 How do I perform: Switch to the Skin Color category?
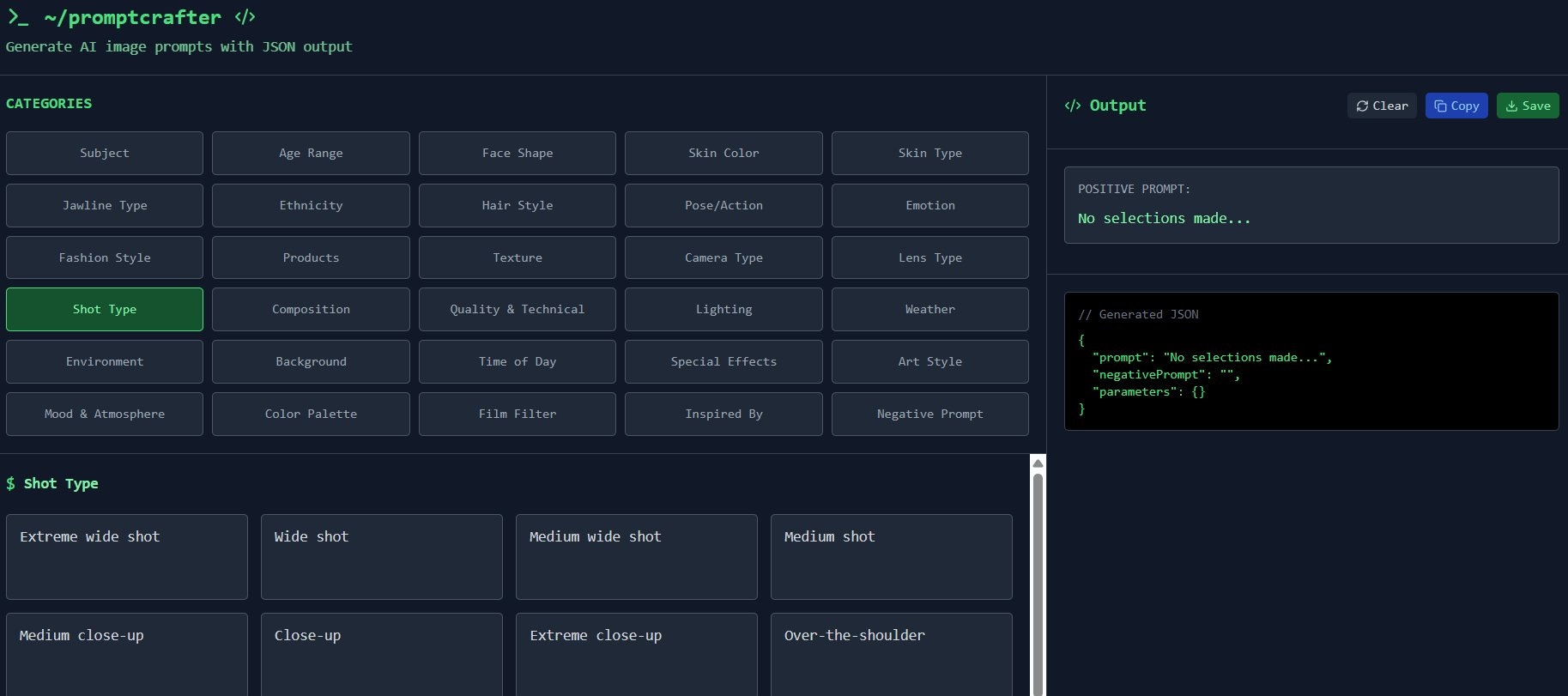tap(723, 153)
